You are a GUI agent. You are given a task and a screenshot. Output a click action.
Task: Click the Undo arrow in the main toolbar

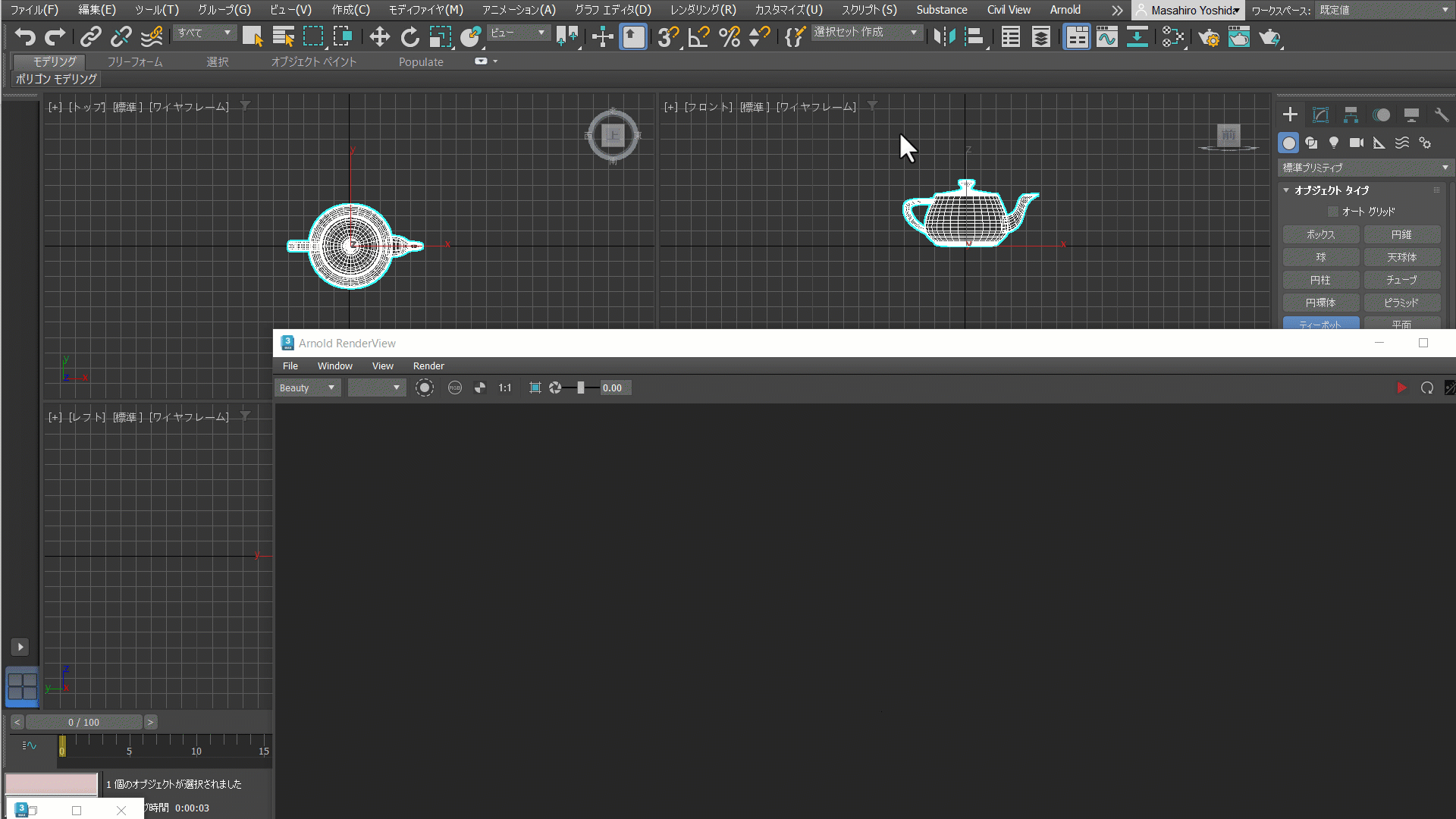25,36
